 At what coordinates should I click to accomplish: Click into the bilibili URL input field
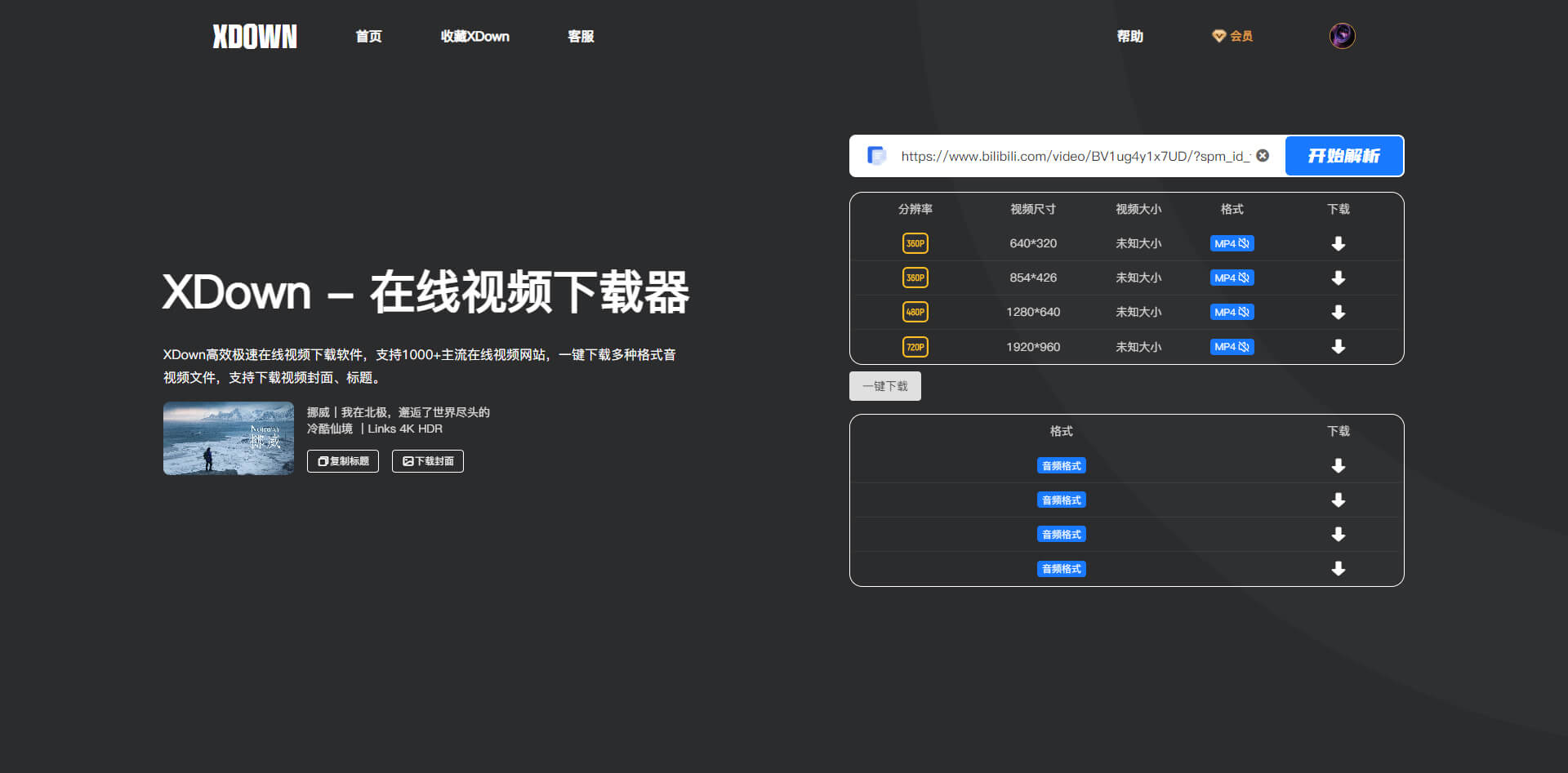point(1075,156)
